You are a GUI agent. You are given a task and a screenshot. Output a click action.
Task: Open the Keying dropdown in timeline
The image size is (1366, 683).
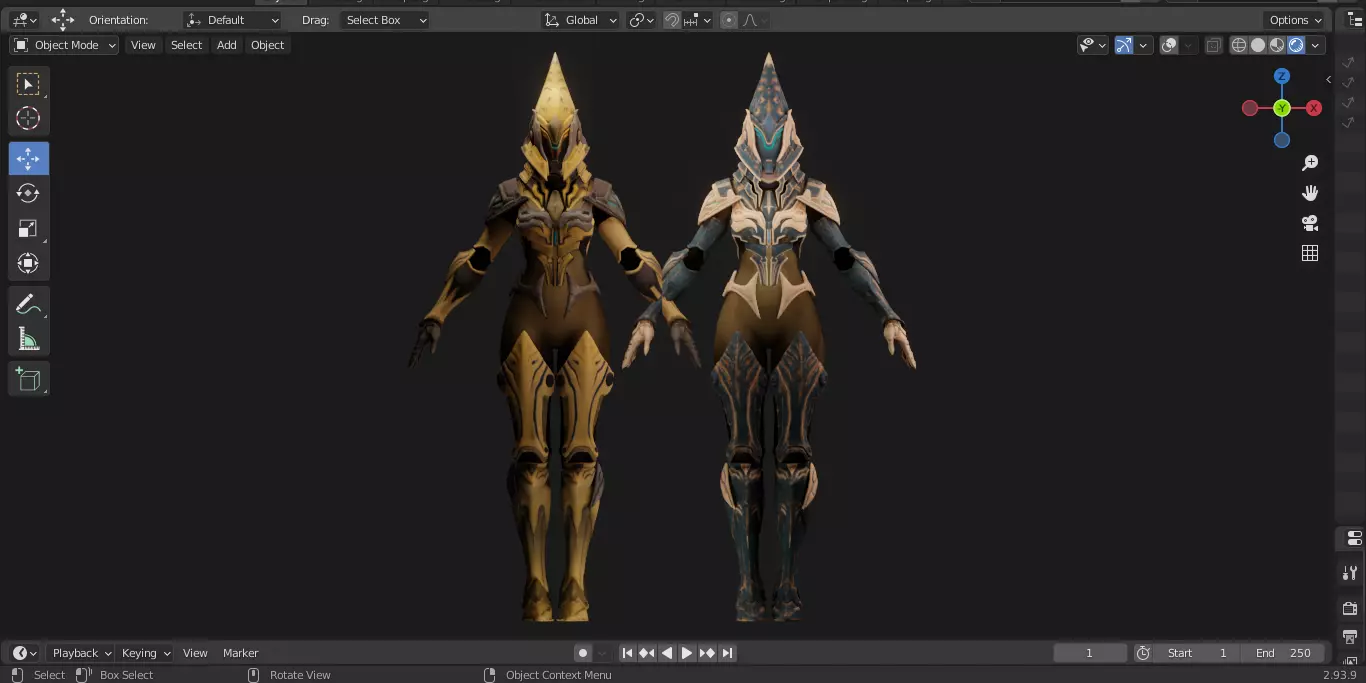(146, 653)
